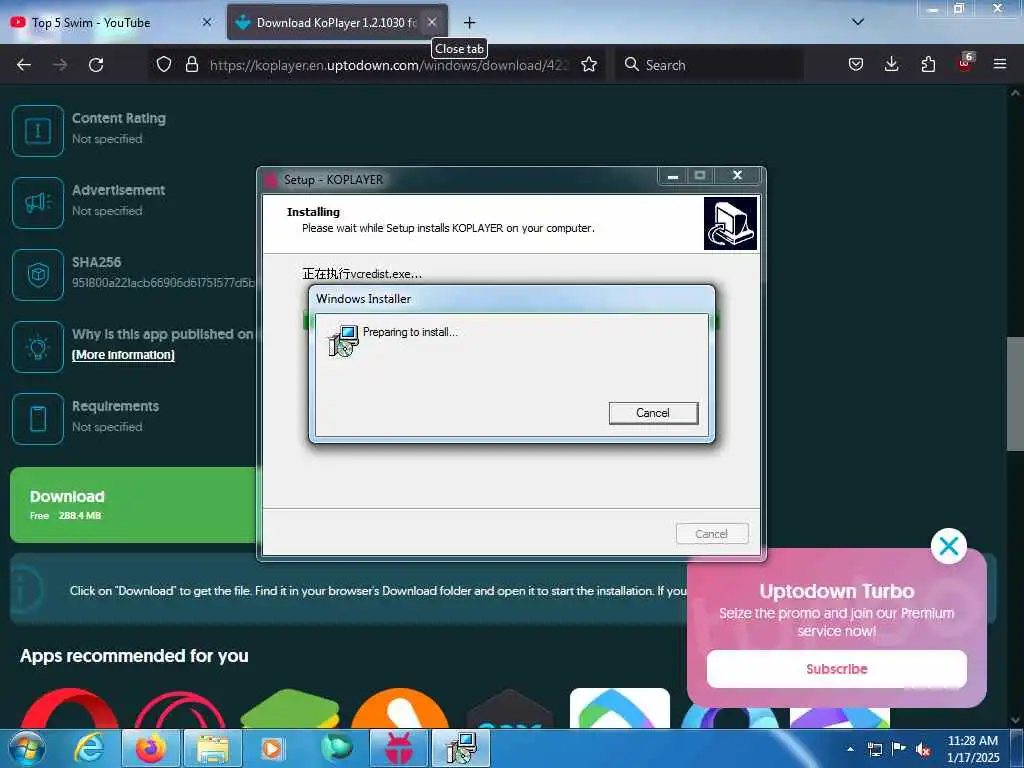The width and height of the screenshot is (1024, 768).
Task: Close the Top 5 Swim YouTube tab
Action: [x=206, y=22]
